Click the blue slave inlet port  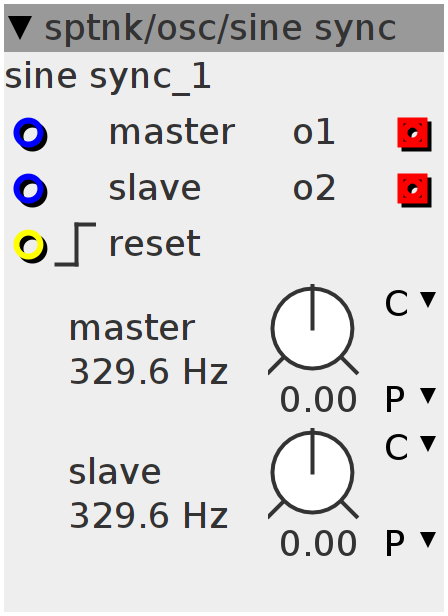(30, 190)
